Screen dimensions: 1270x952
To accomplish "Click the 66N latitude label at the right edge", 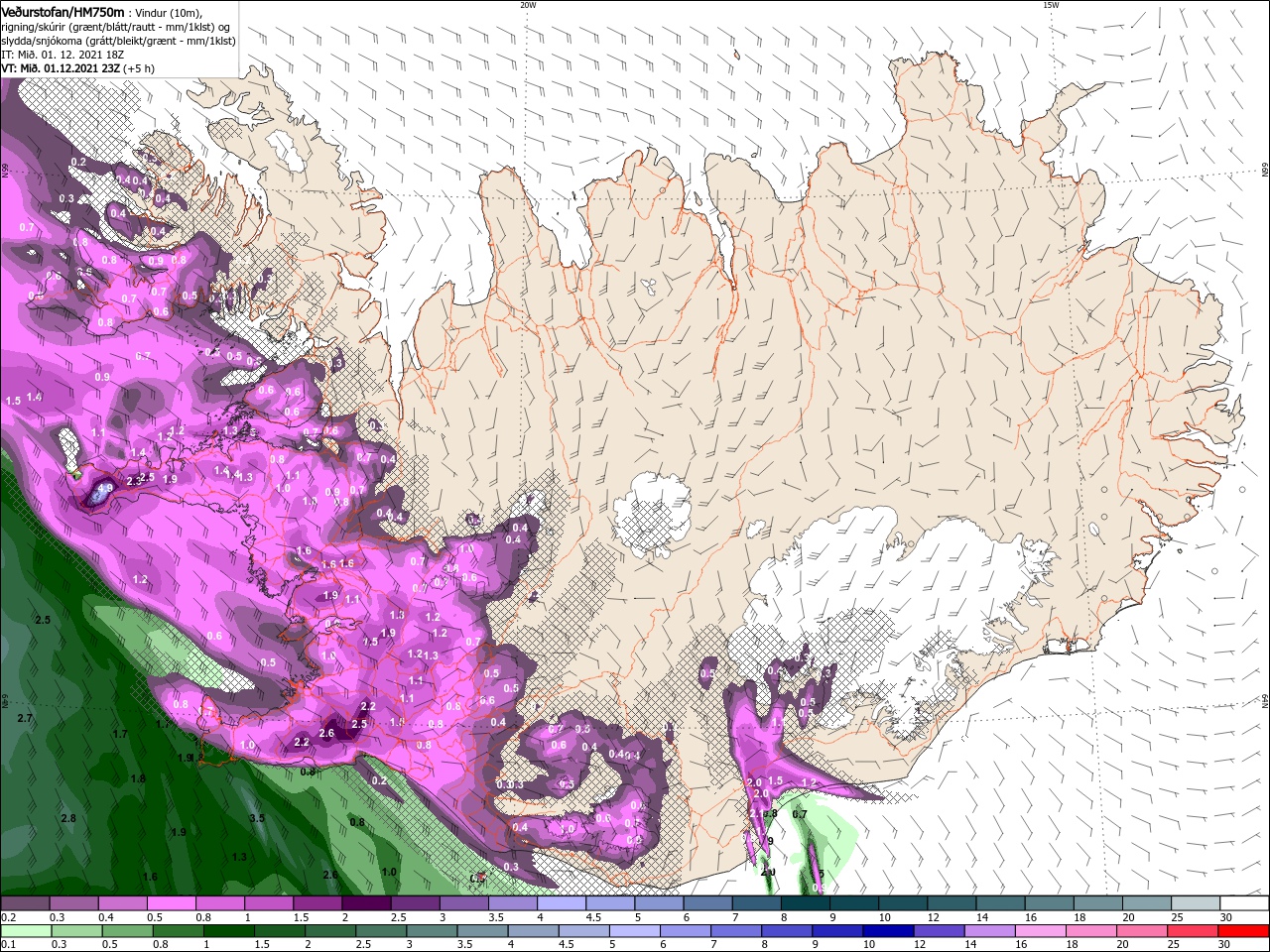I will point(1264,171).
